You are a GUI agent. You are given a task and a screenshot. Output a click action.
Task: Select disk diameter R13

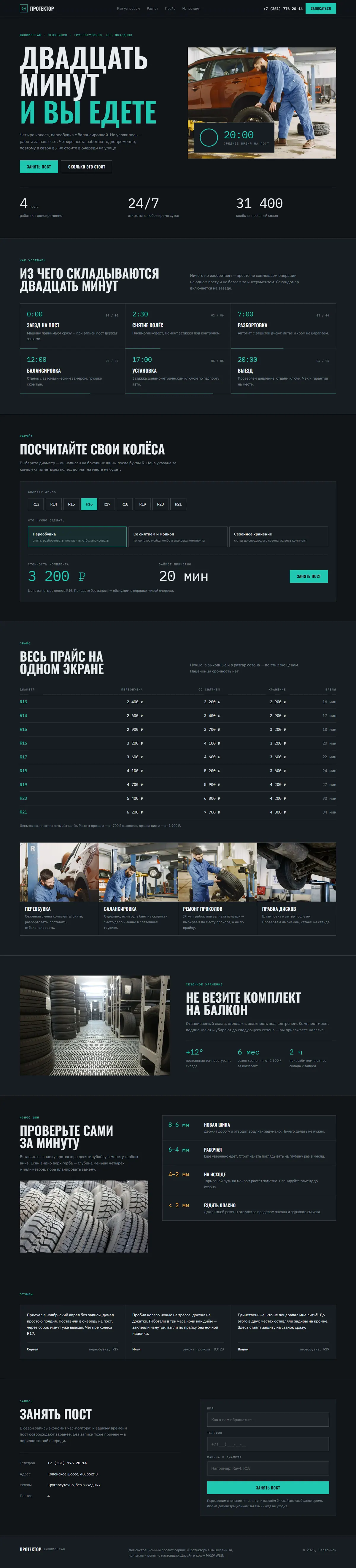pos(36,504)
